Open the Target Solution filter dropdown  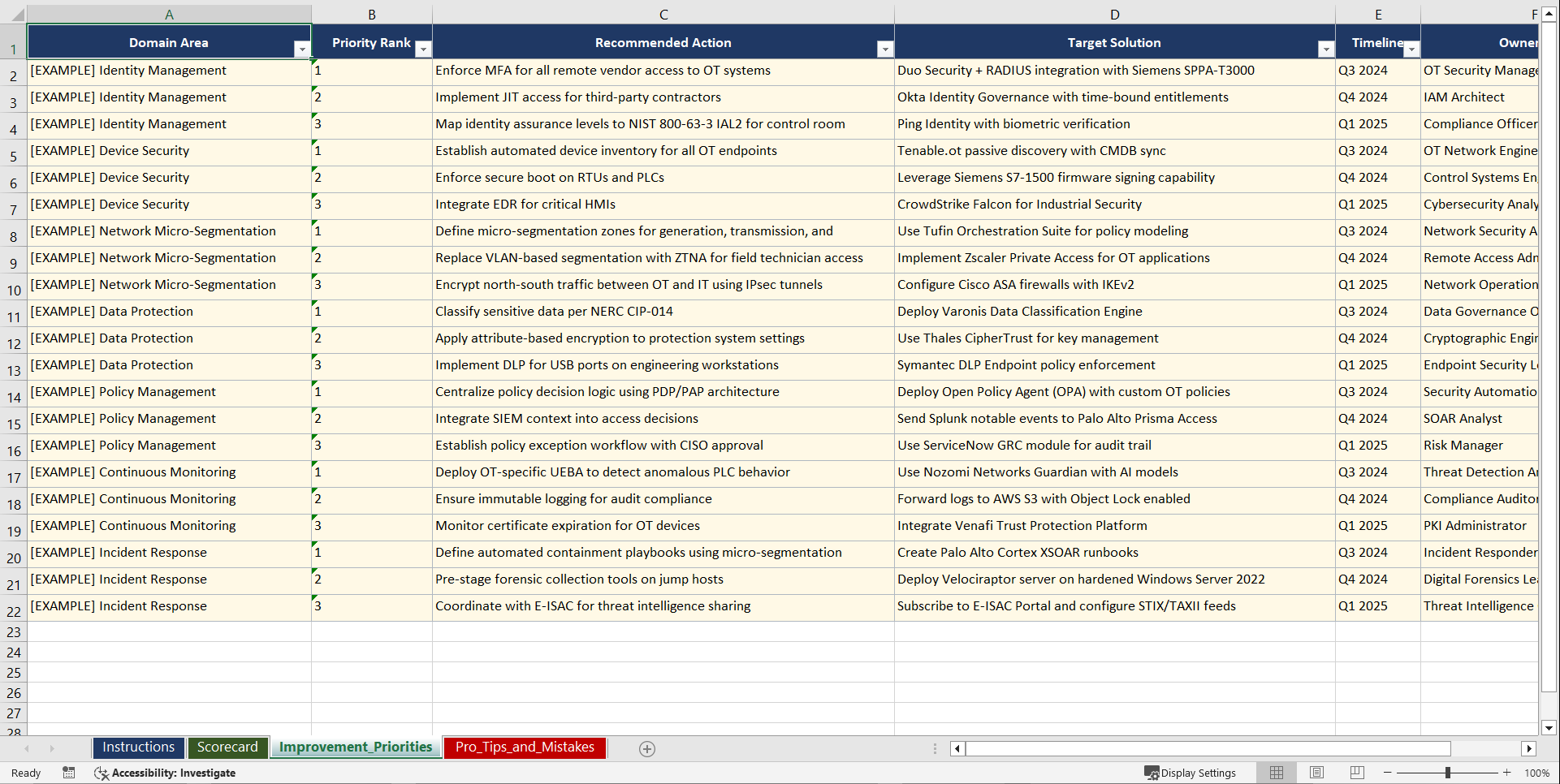click(1326, 50)
